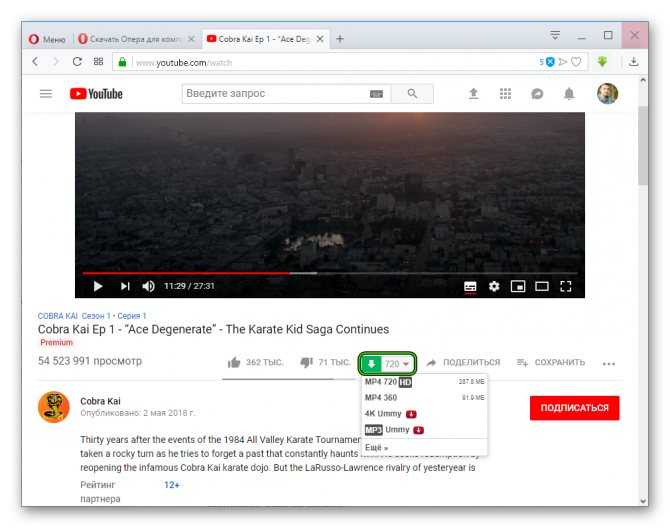Viewport: 670px width, 528px height.
Task: Select MP3 Ummy download option
Action: [425, 429]
